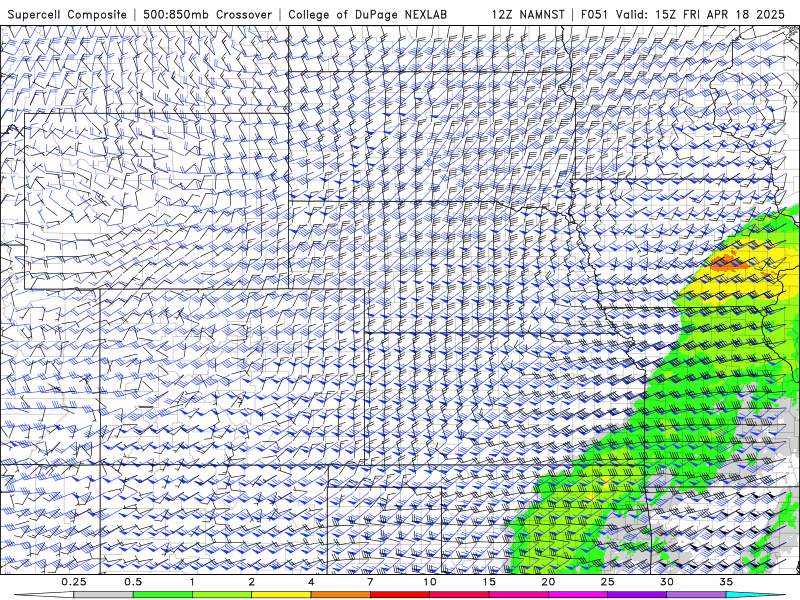Click the "500:850mb Crossover" header label
800x600 pixels.
(x=207, y=14)
